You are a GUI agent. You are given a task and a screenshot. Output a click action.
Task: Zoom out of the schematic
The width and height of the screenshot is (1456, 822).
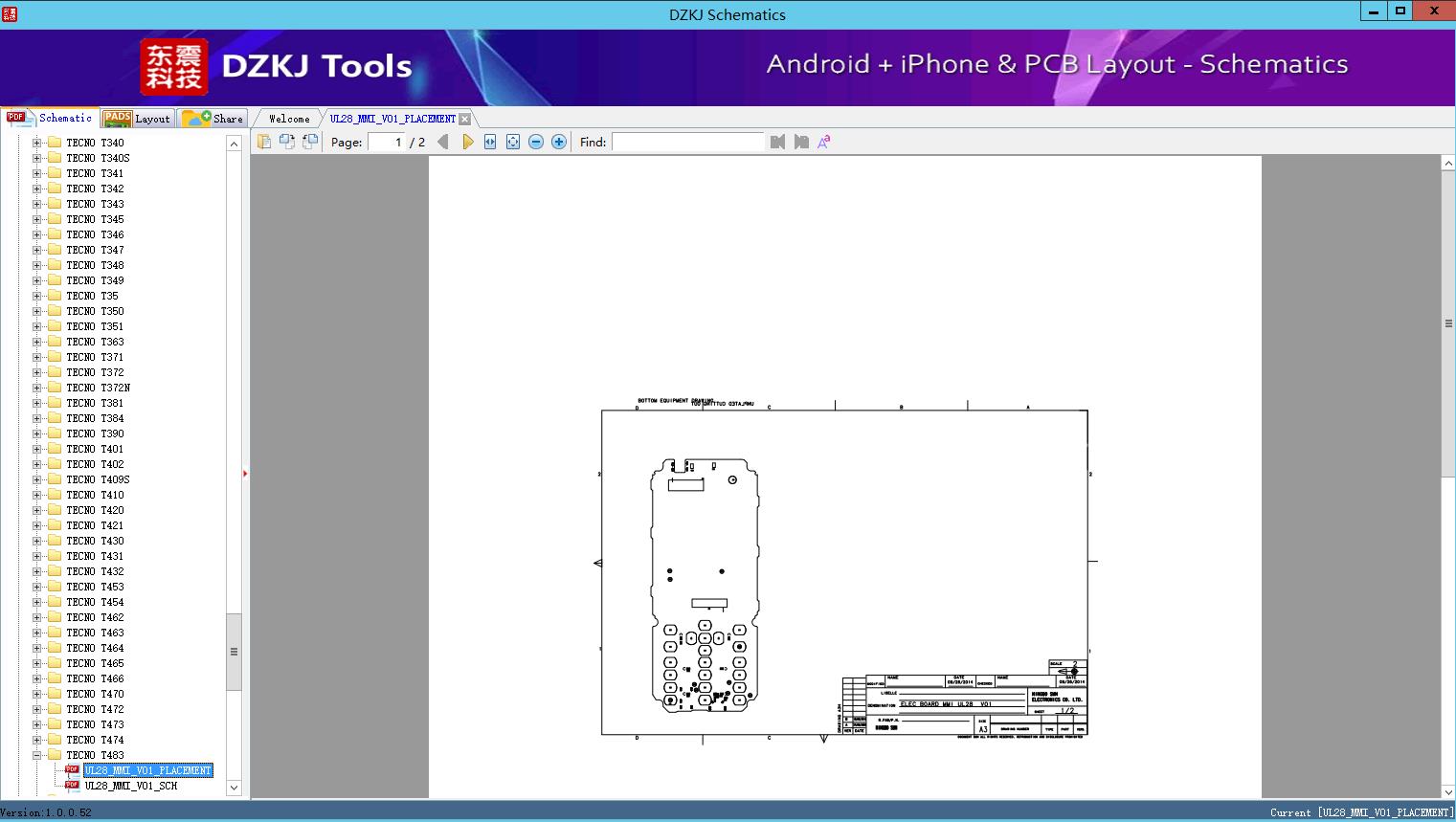click(x=536, y=142)
